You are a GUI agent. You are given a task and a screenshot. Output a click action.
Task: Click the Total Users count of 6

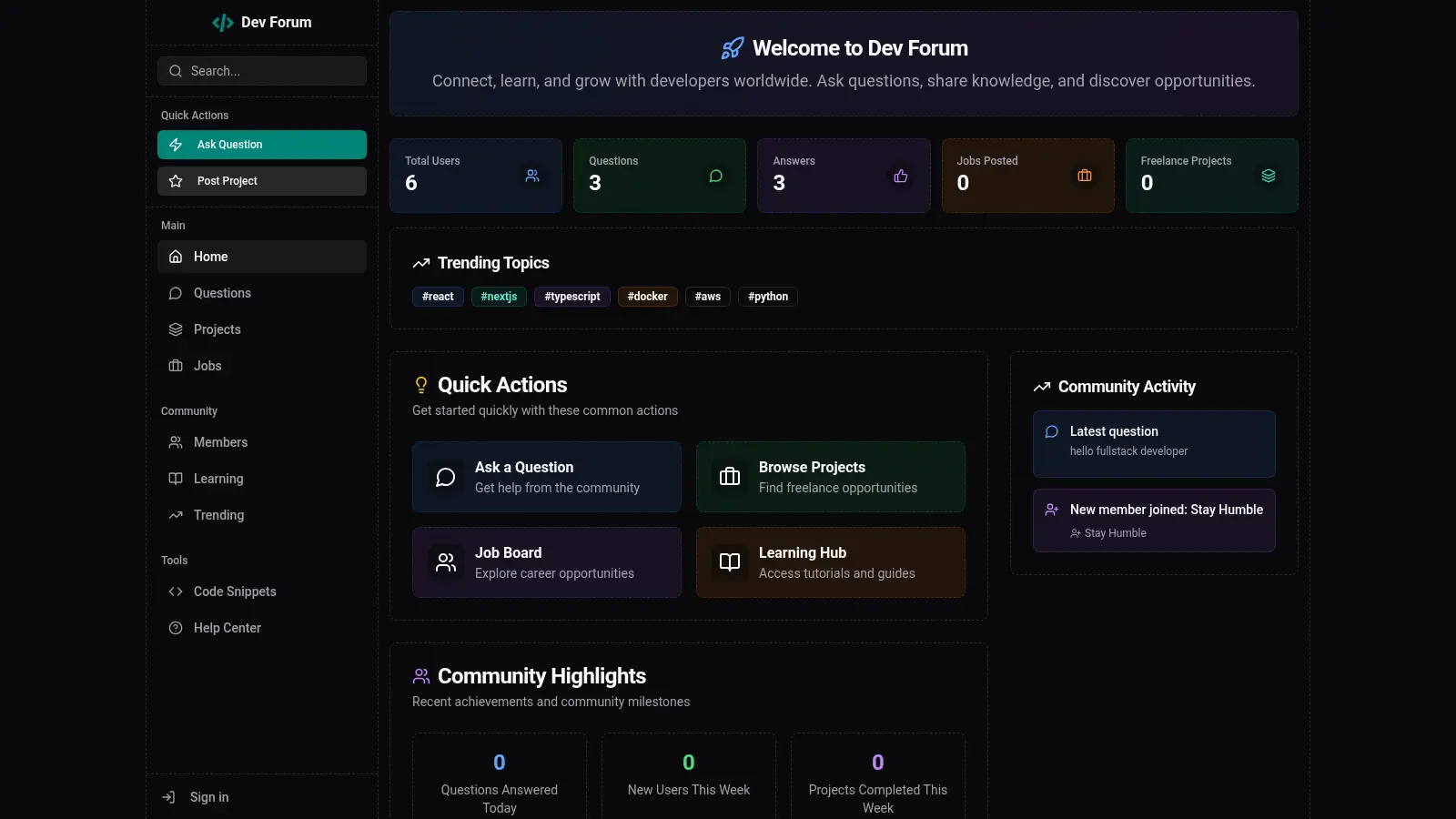coord(411,183)
